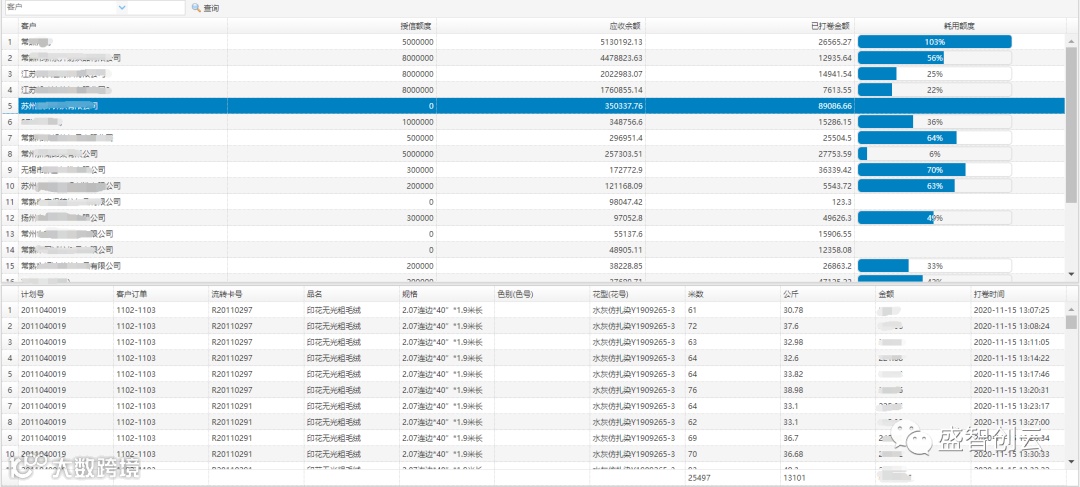
Task: Click the 查询 query button label
Action: (x=211, y=8)
